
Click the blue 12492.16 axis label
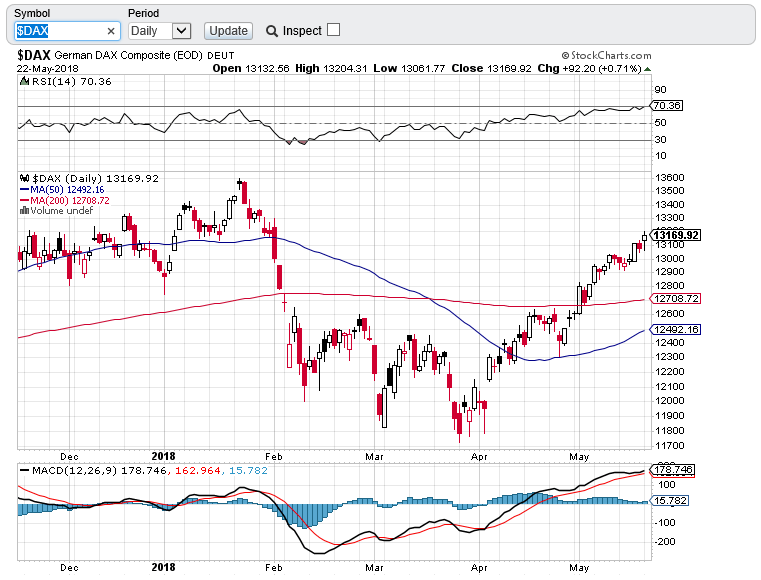coord(676,330)
